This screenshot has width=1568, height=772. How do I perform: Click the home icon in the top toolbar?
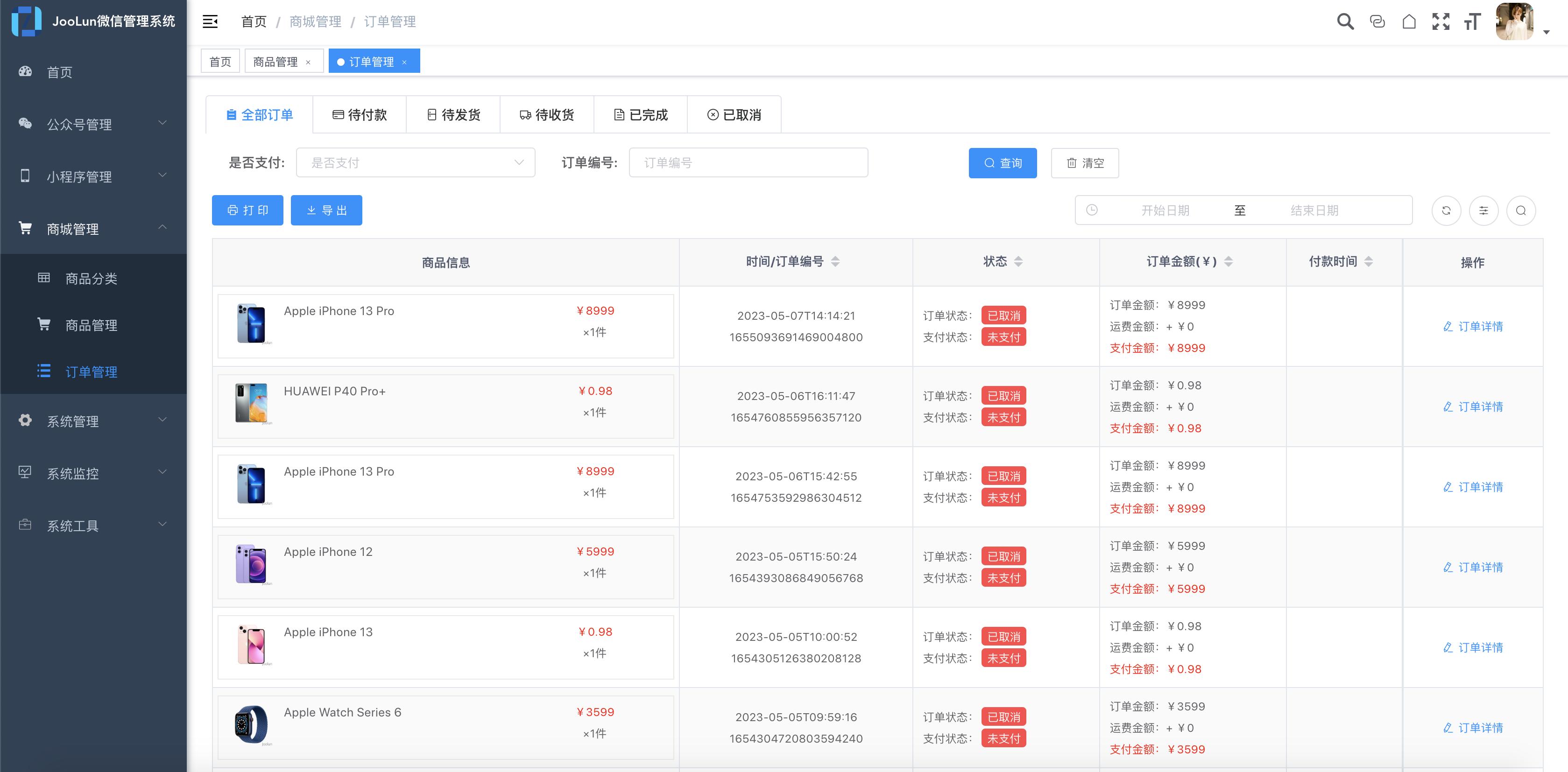coord(1409,21)
